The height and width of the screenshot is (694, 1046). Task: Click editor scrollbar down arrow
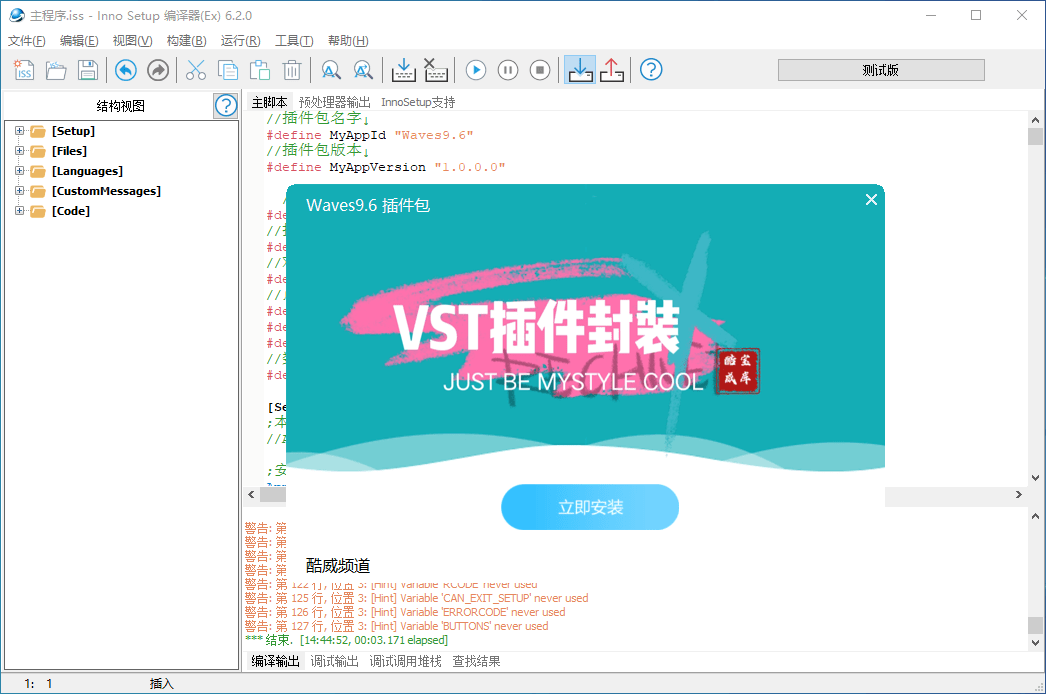(x=1035, y=478)
